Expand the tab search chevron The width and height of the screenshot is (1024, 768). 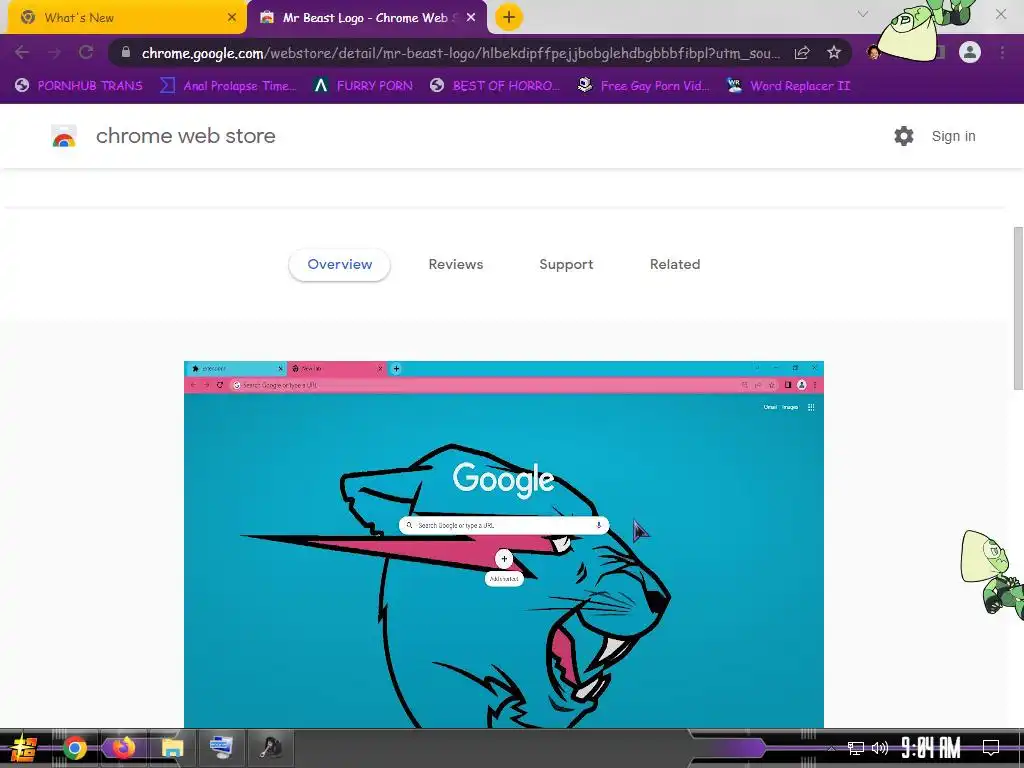tap(863, 14)
